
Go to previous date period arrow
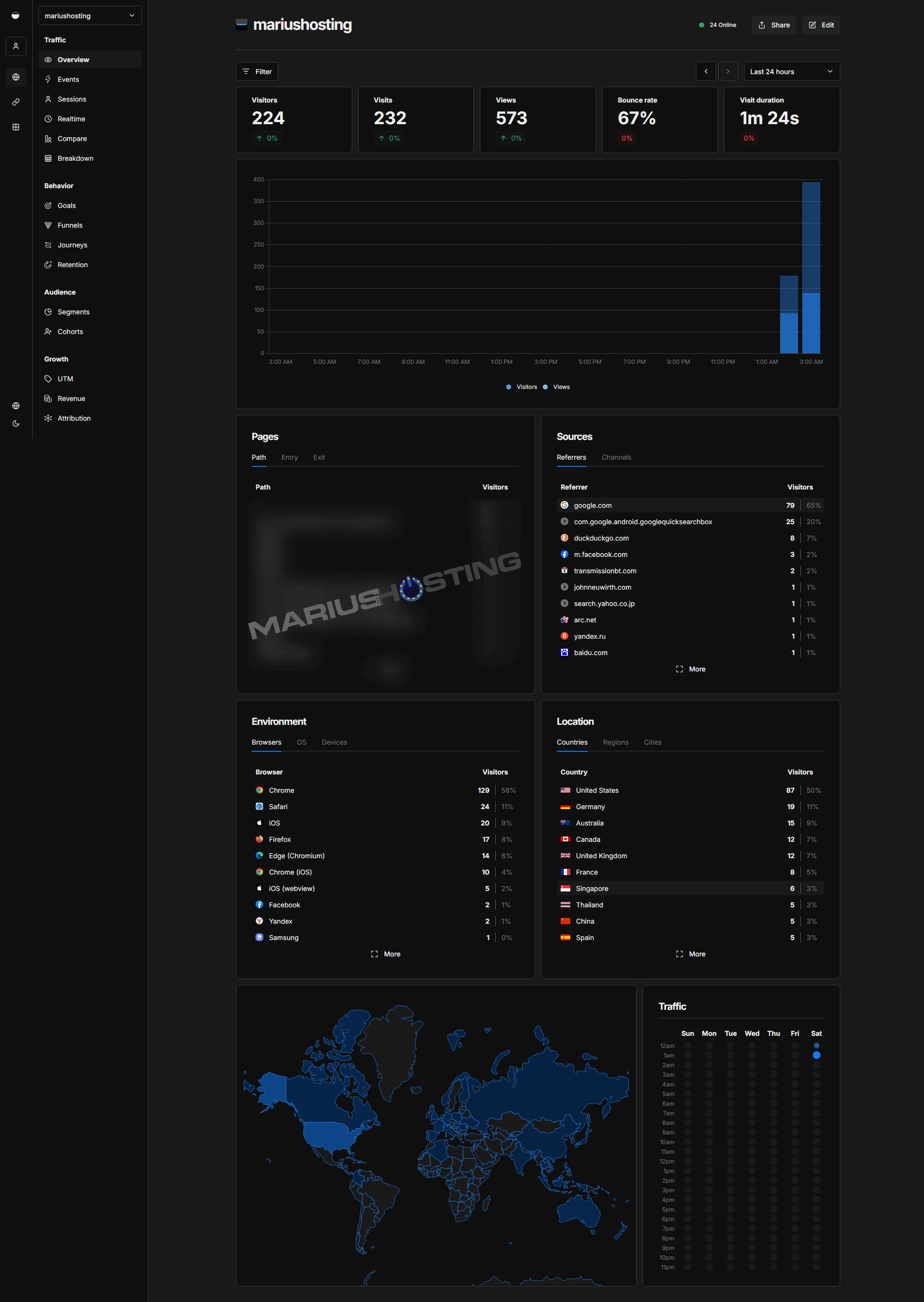point(706,72)
